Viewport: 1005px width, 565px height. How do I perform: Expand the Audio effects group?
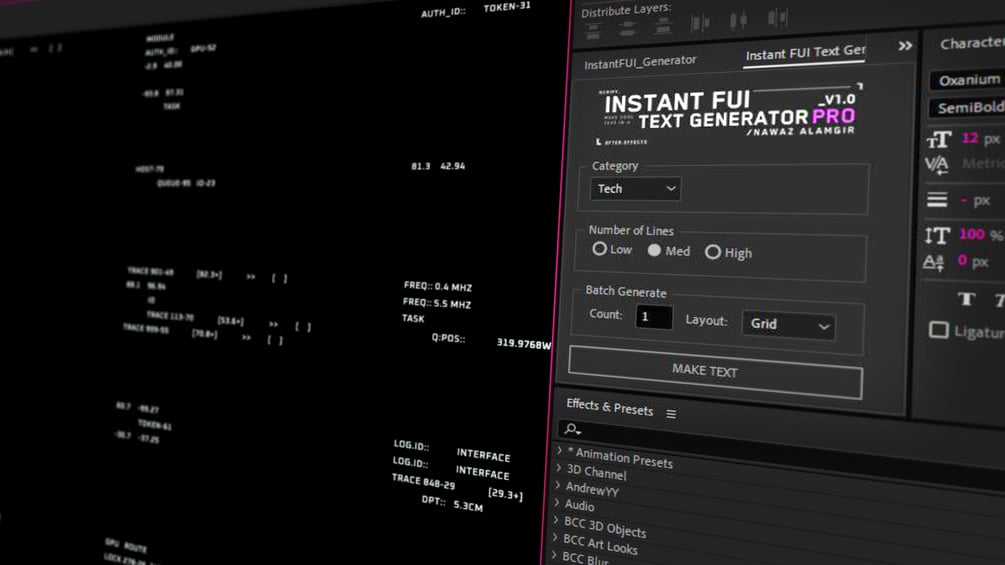(558, 502)
